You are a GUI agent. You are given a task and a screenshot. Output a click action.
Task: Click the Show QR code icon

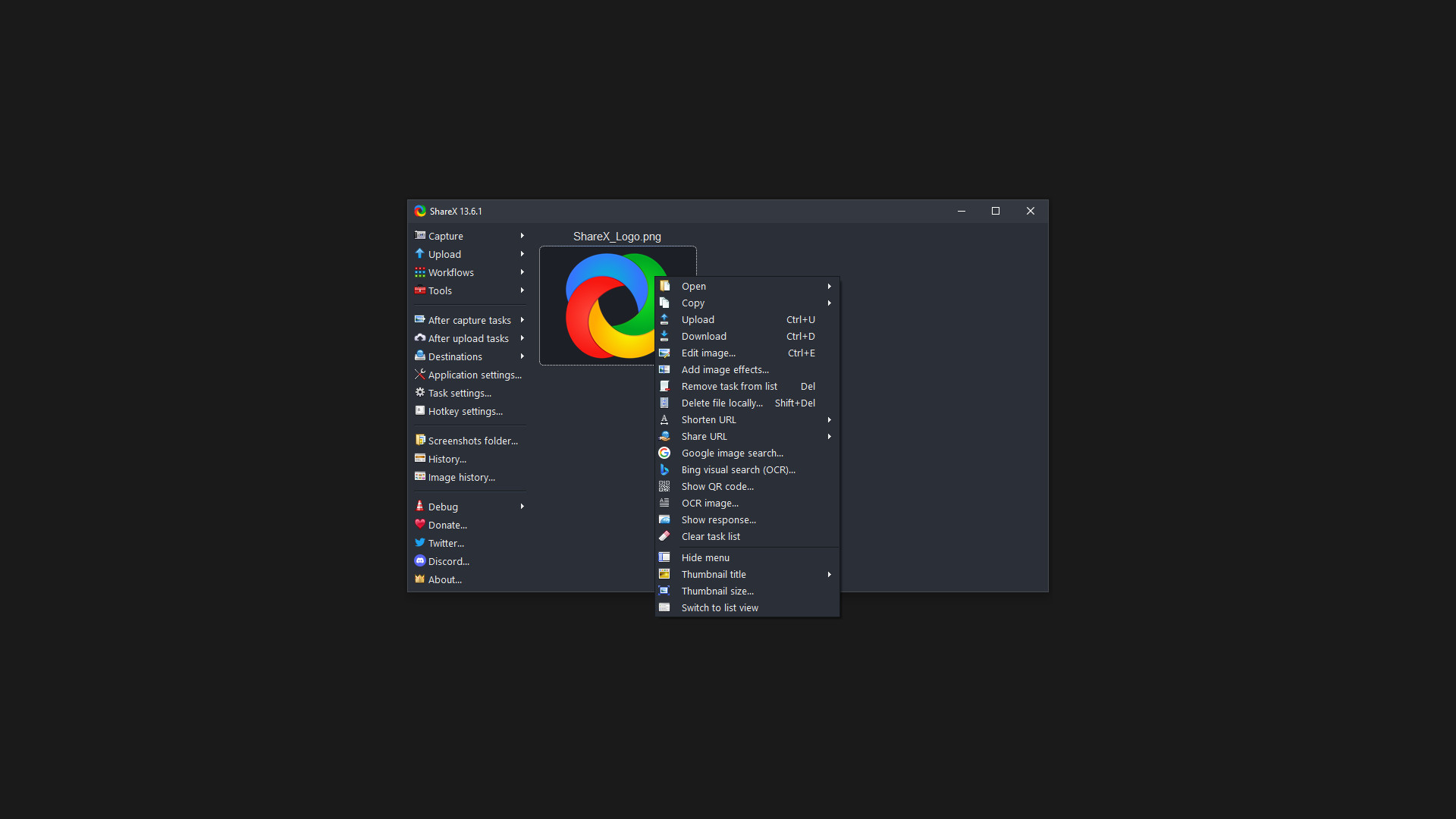pyautogui.click(x=664, y=486)
